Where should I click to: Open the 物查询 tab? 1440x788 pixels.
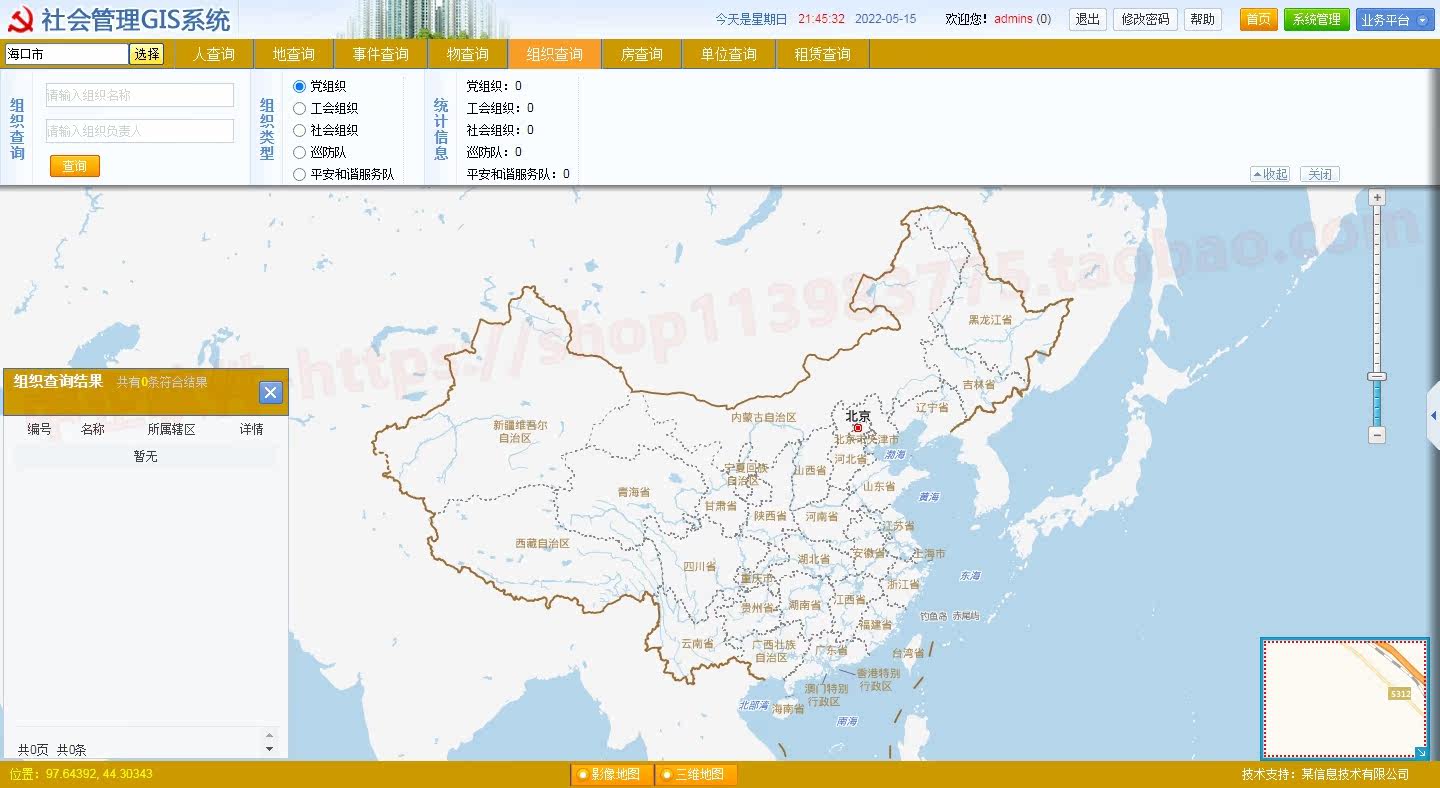click(468, 54)
